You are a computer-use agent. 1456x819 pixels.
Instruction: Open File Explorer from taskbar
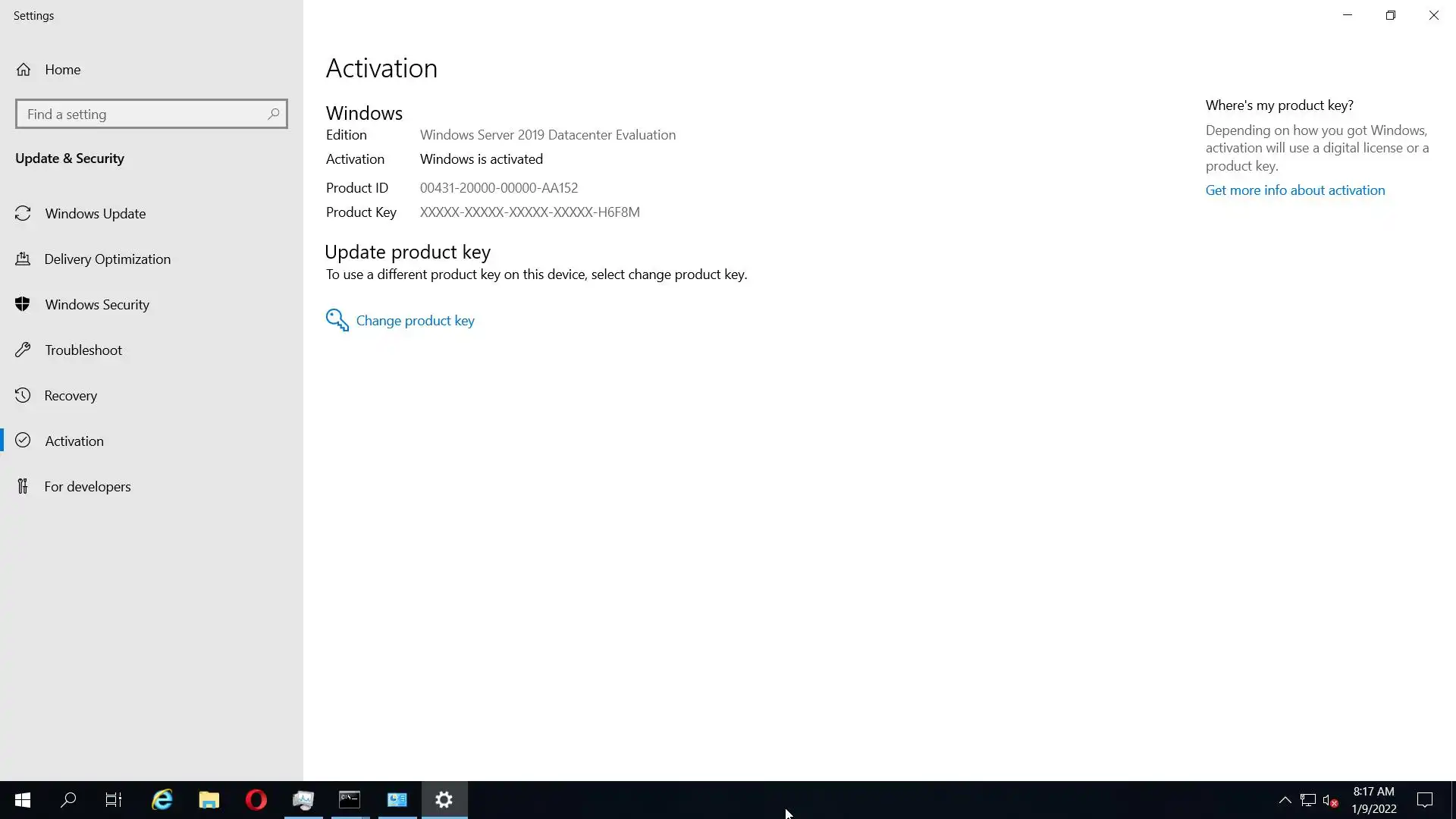209,800
